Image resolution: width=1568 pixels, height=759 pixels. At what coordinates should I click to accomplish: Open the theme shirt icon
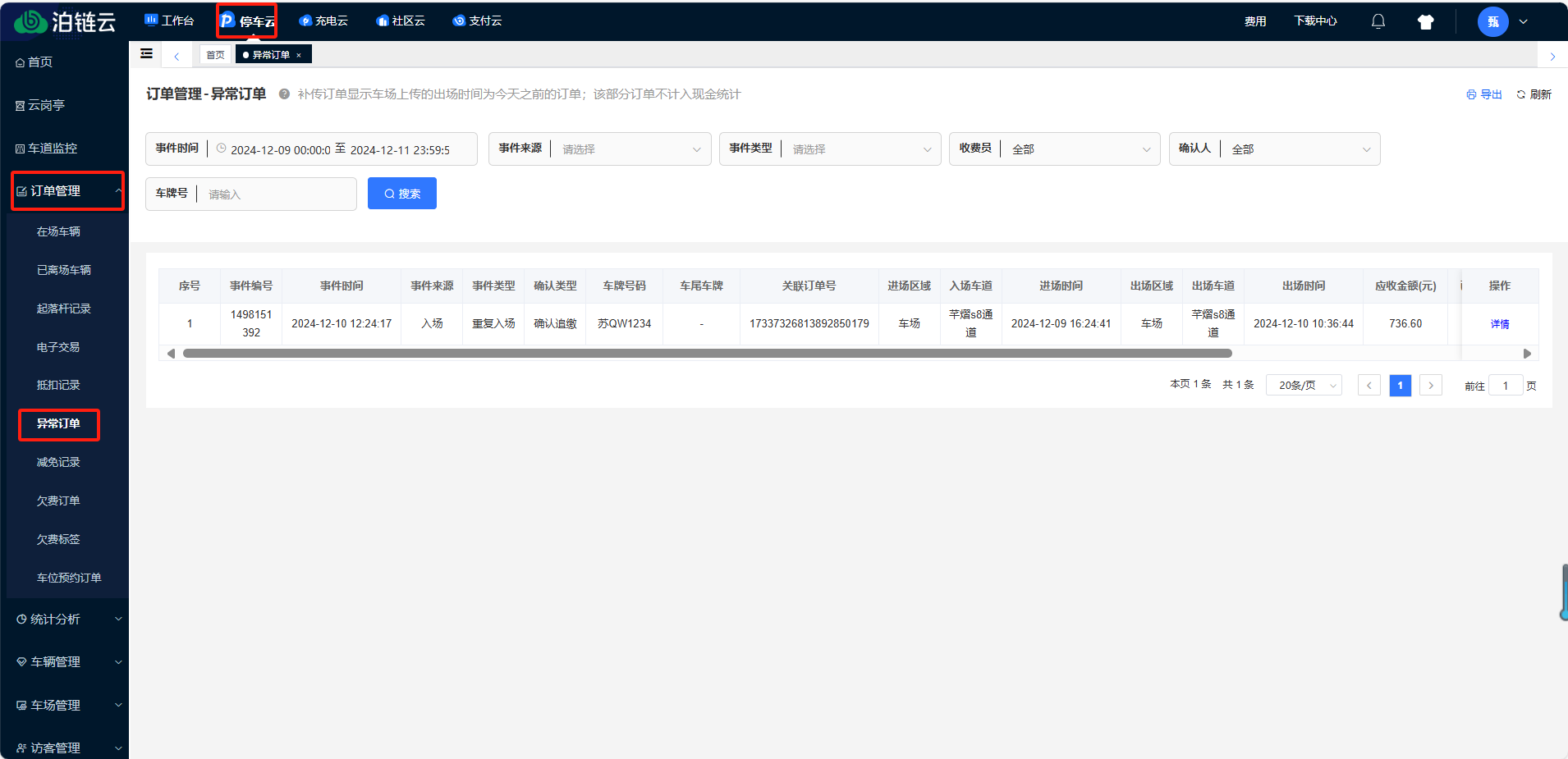(x=1426, y=22)
